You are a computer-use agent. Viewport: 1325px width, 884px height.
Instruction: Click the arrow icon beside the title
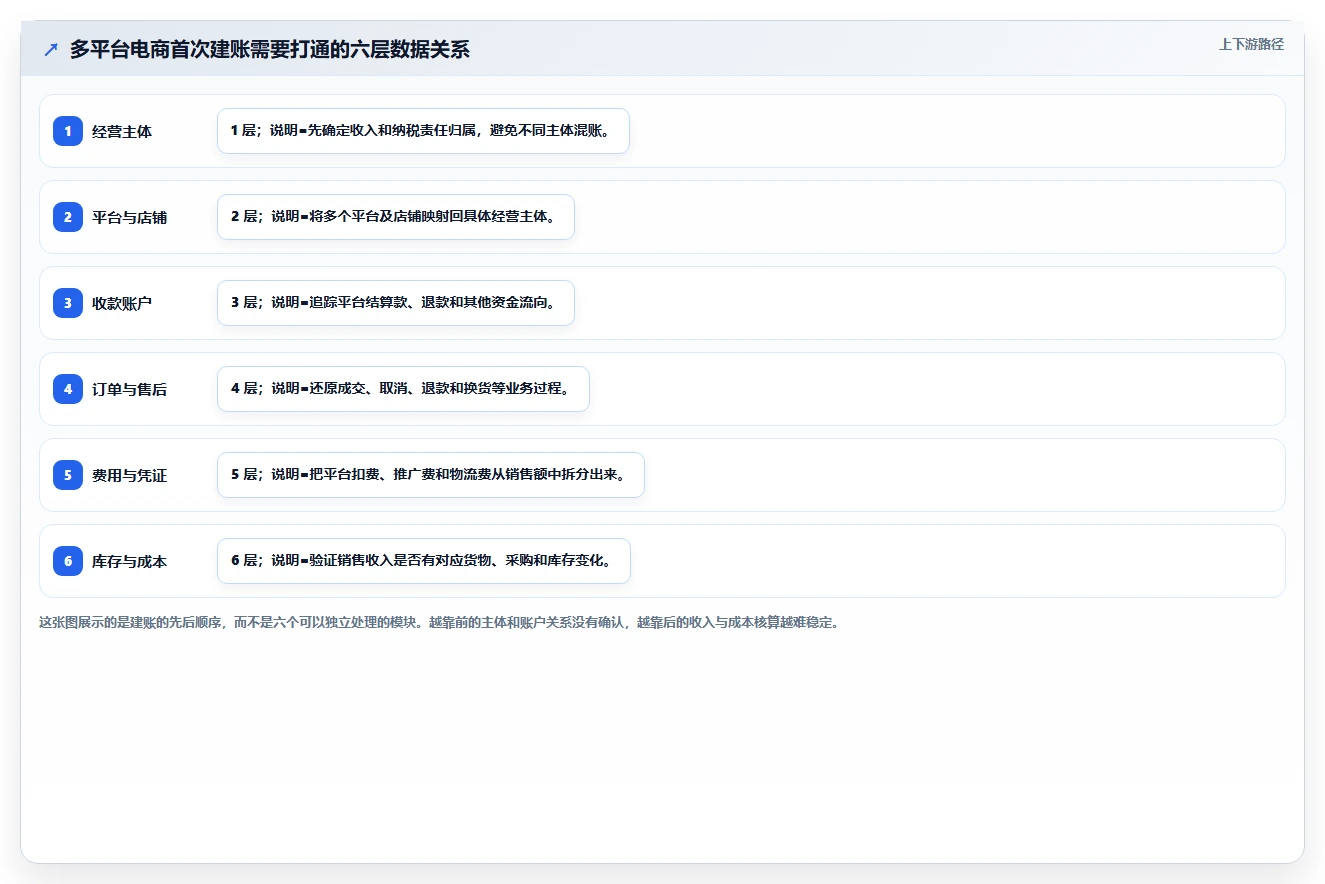pyautogui.click(x=51, y=50)
